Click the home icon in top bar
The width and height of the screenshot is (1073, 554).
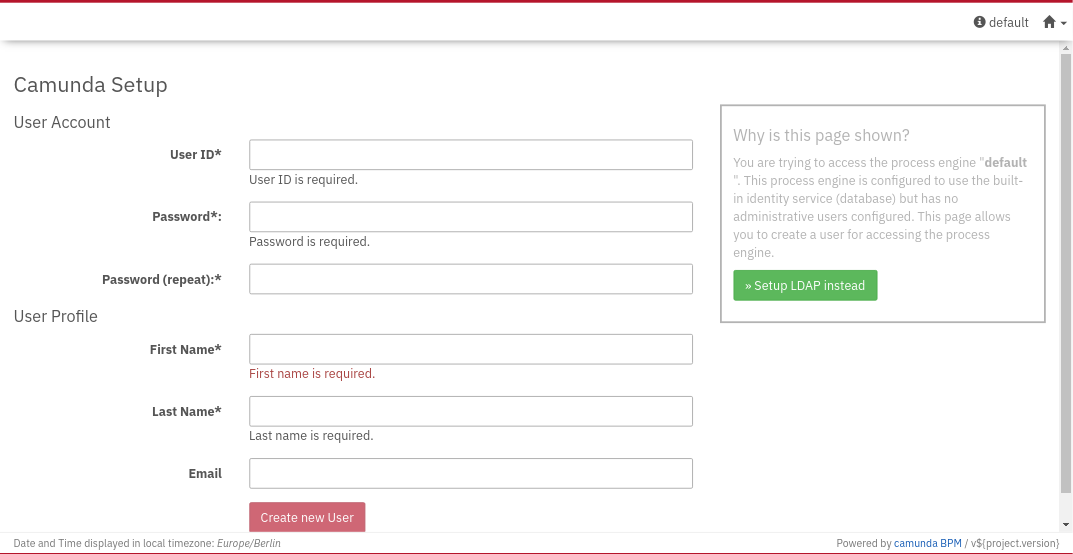coord(1049,22)
